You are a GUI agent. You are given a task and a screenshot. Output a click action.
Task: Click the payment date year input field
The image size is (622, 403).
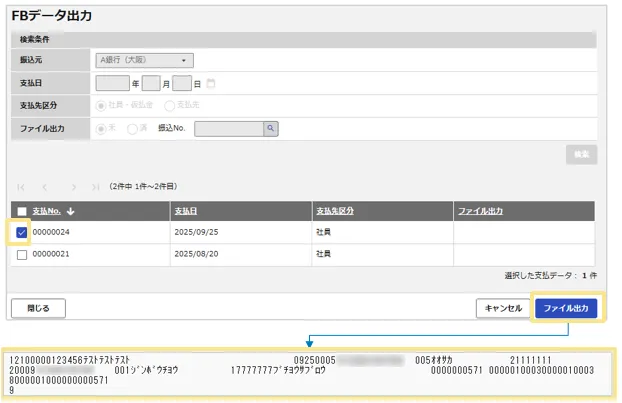click(x=113, y=83)
